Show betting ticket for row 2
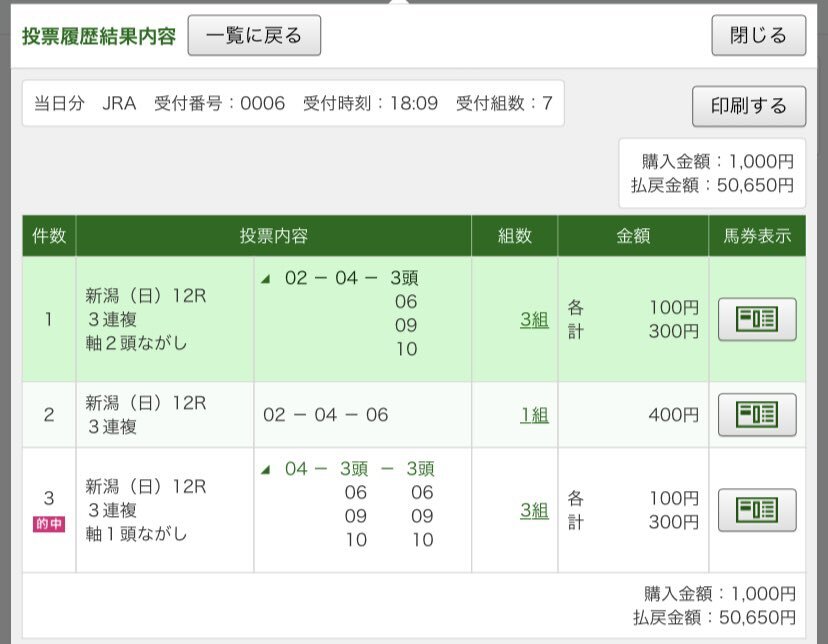828x644 pixels. tap(757, 414)
